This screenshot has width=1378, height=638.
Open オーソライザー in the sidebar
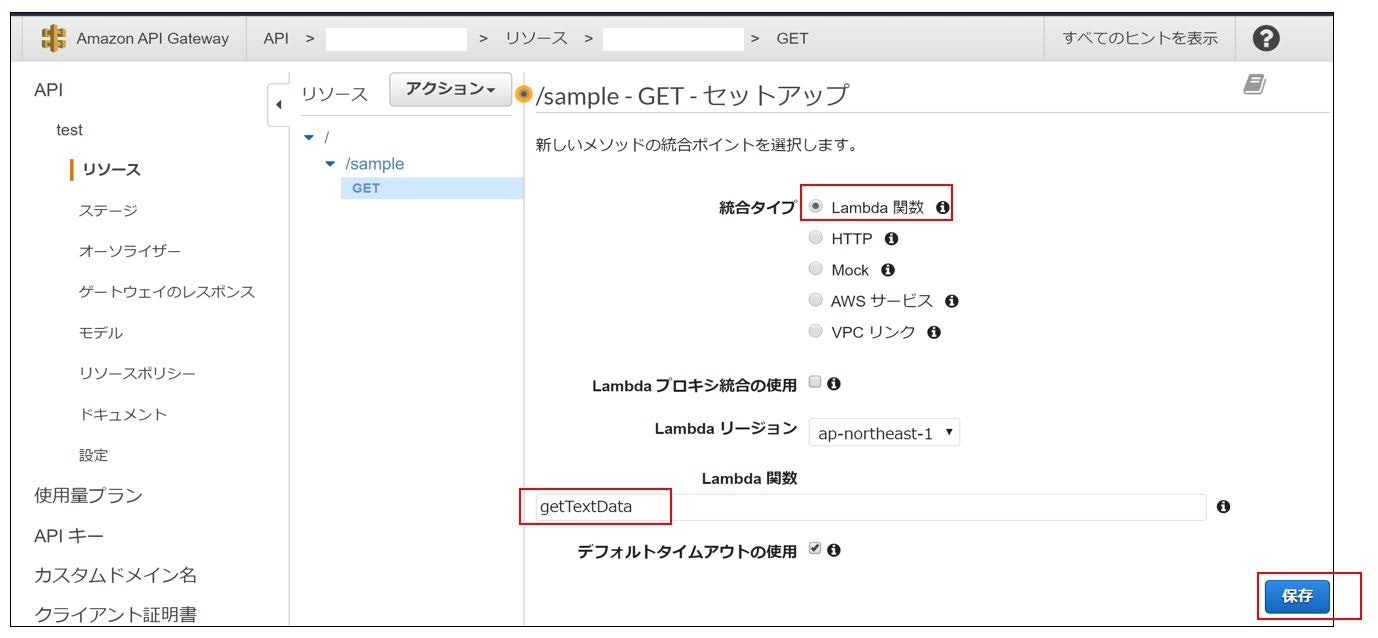click(130, 251)
